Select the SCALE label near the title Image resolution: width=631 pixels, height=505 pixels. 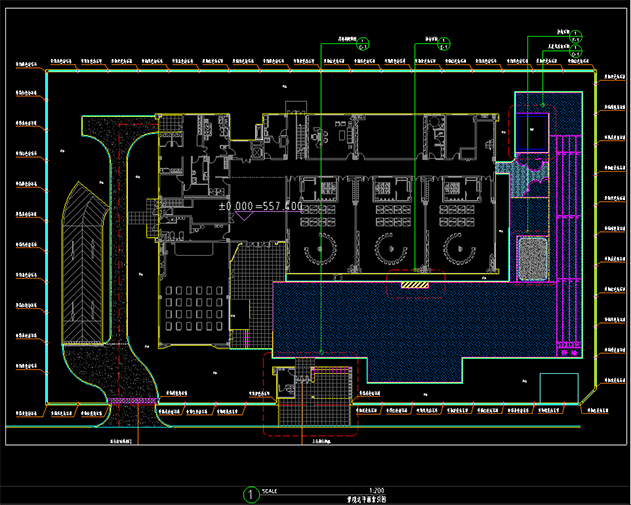pos(270,490)
